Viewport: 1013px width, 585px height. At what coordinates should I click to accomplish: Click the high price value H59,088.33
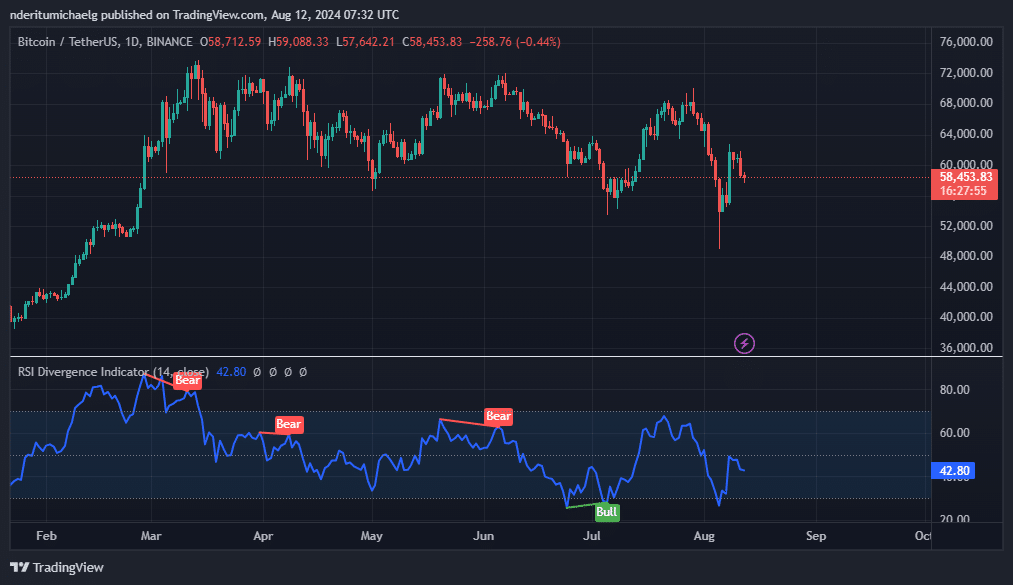point(298,42)
